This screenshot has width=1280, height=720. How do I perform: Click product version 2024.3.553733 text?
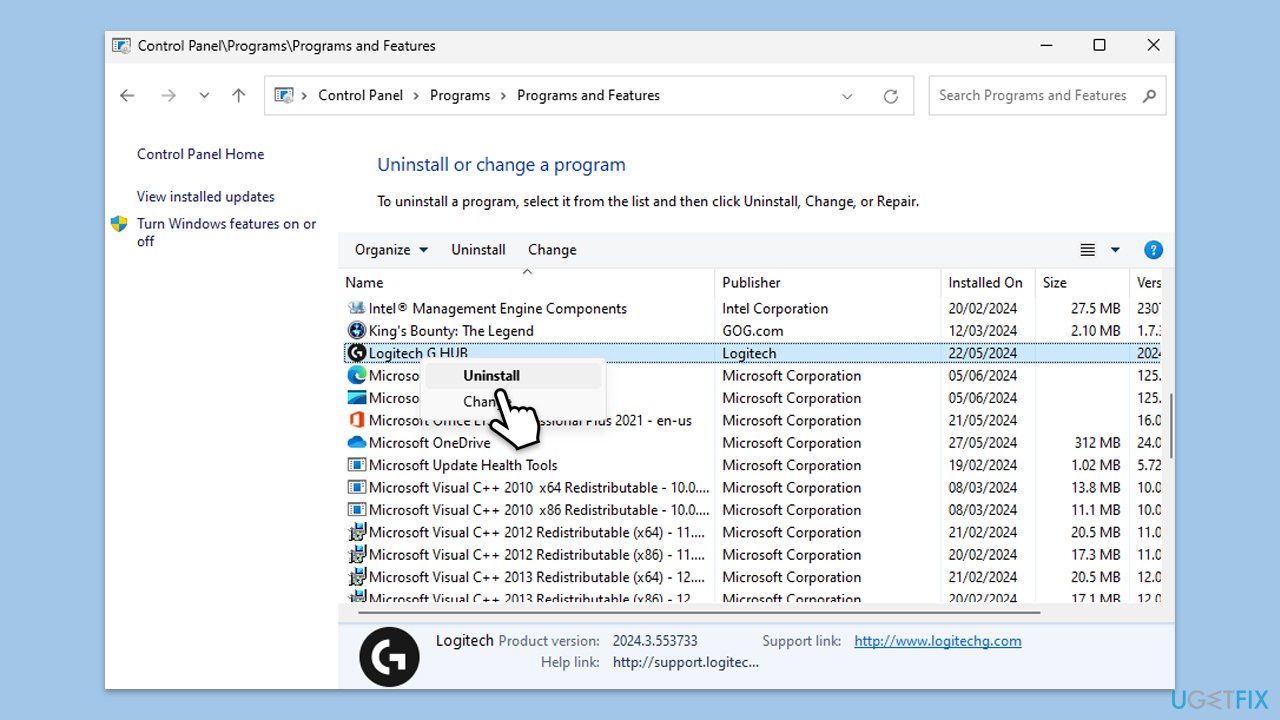pos(655,641)
